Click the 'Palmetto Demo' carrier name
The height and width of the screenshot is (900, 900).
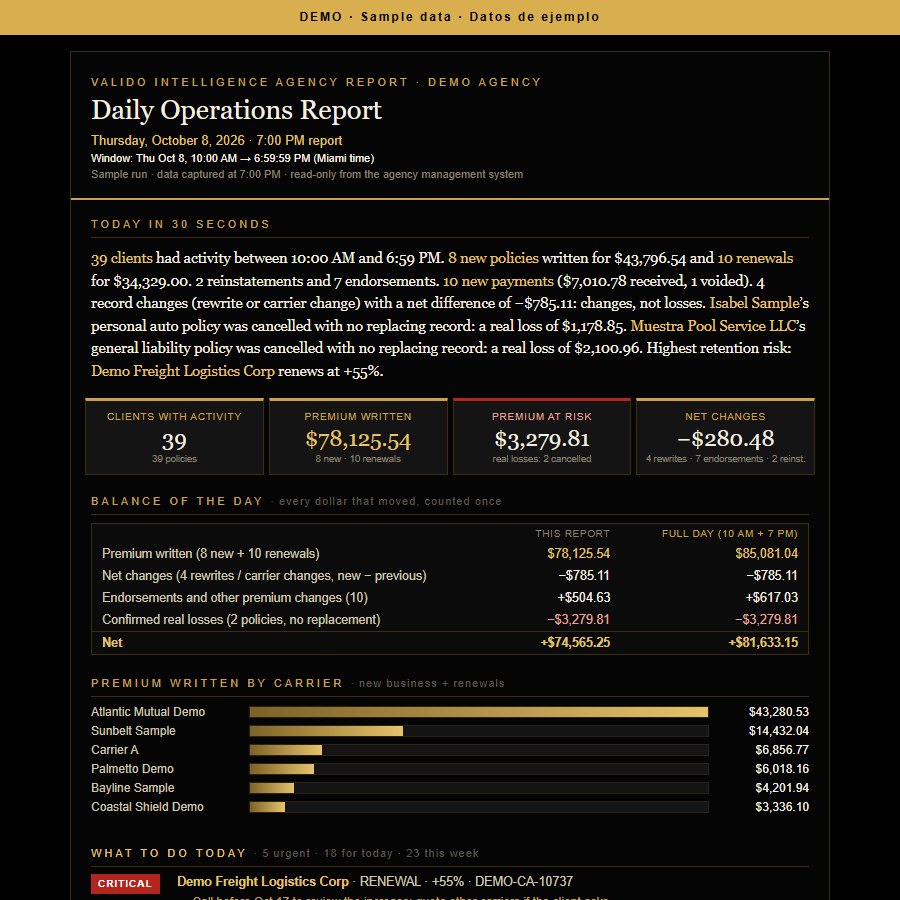point(132,769)
